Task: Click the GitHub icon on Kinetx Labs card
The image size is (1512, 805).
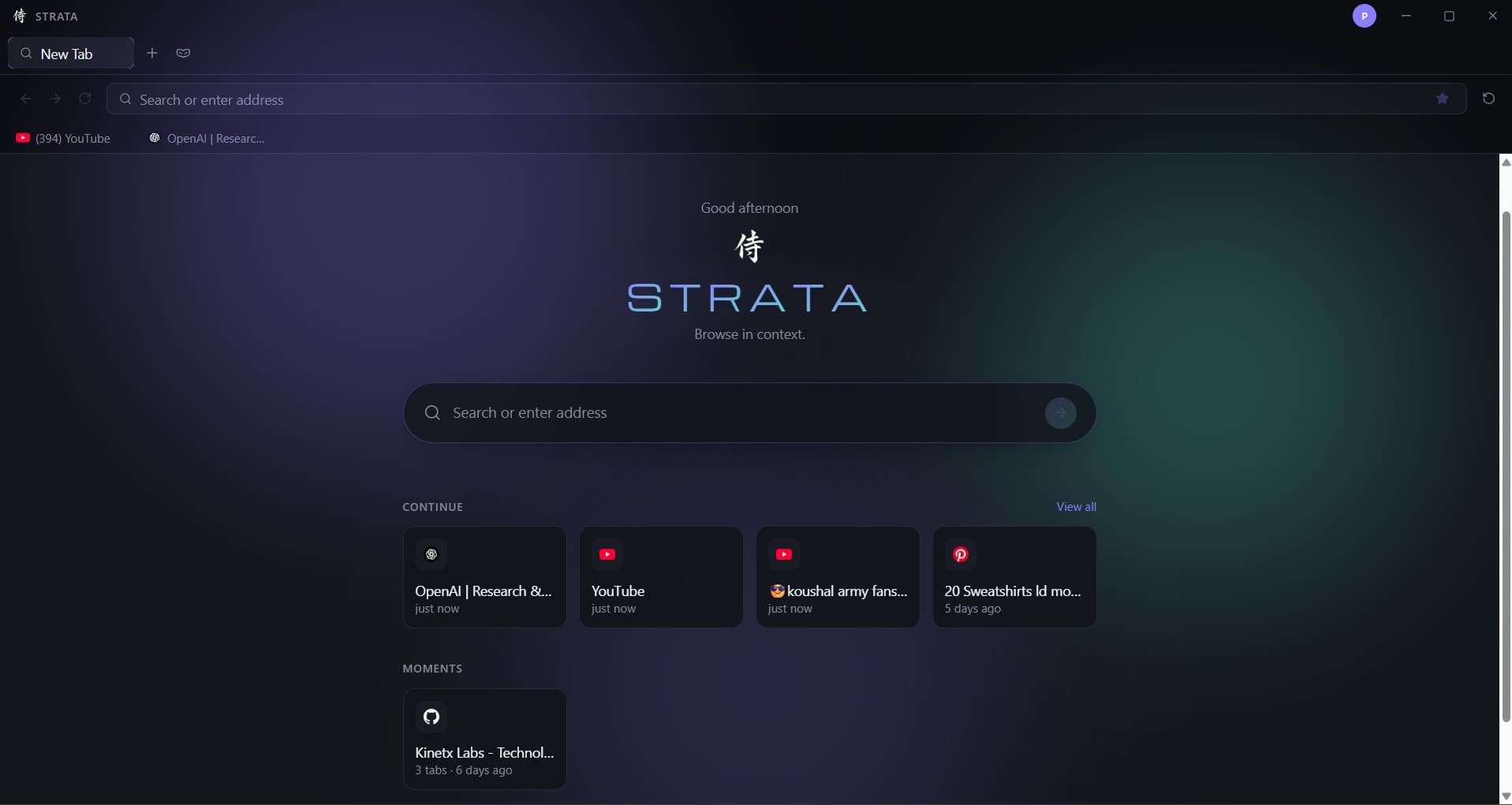Action: (x=431, y=717)
